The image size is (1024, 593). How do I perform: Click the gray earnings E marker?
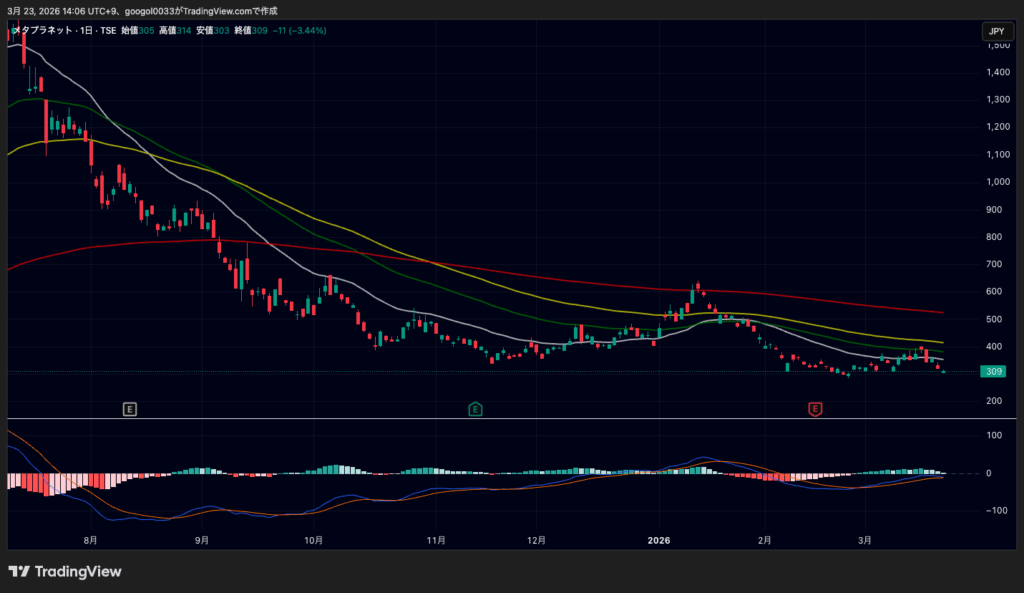[x=130, y=408]
